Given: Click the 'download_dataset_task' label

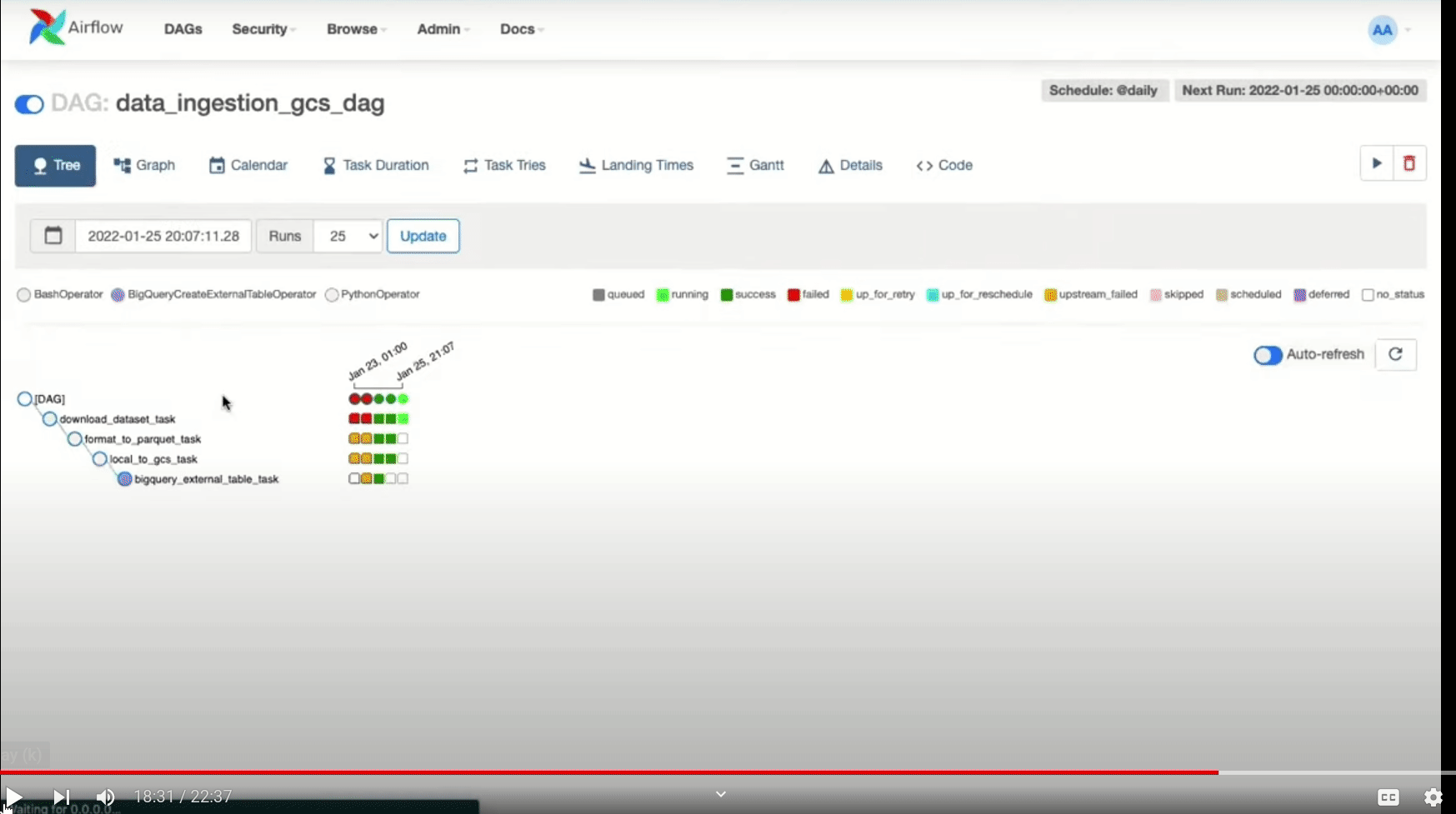Looking at the screenshot, I should [118, 419].
